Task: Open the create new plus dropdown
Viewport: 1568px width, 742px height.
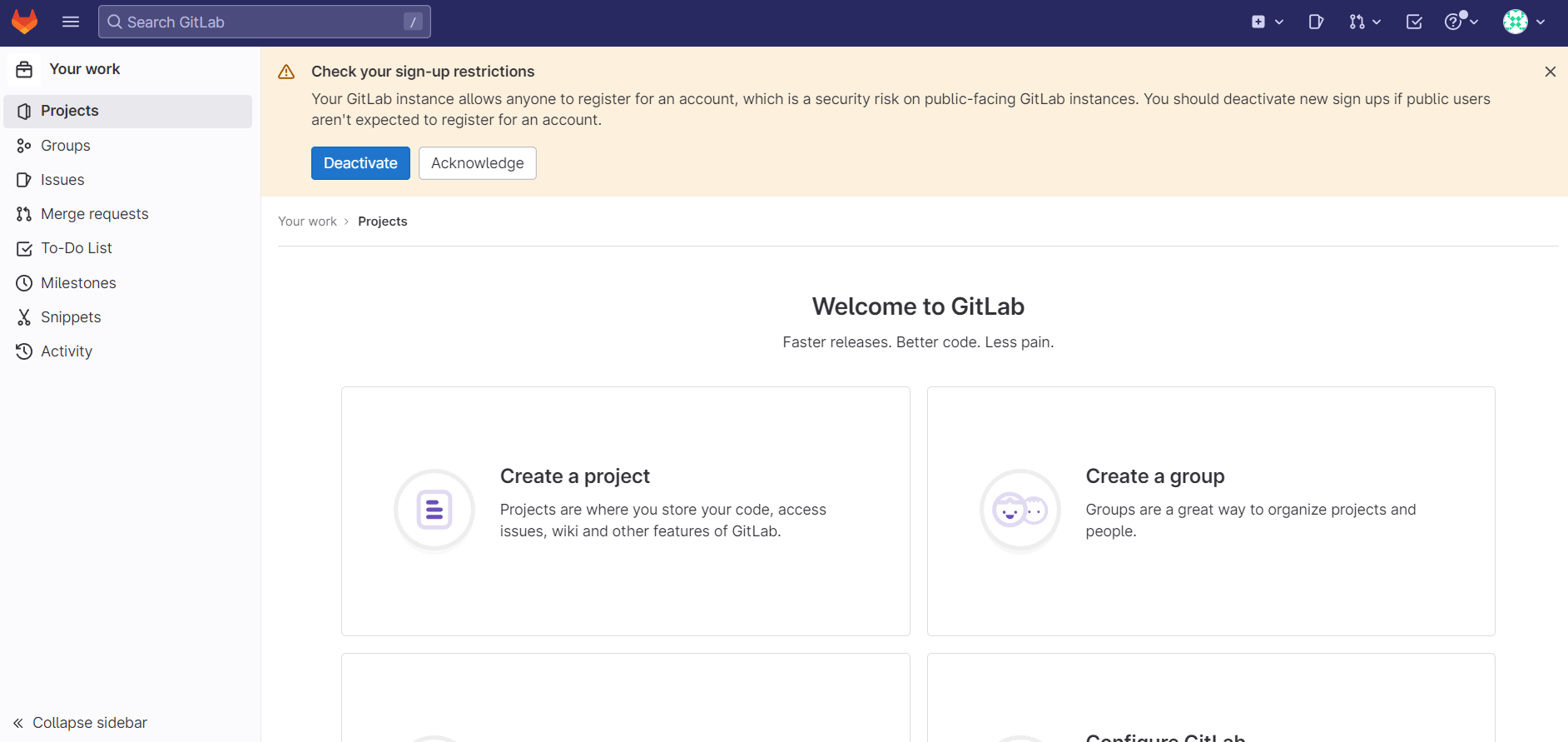Action: coord(1268,22)
